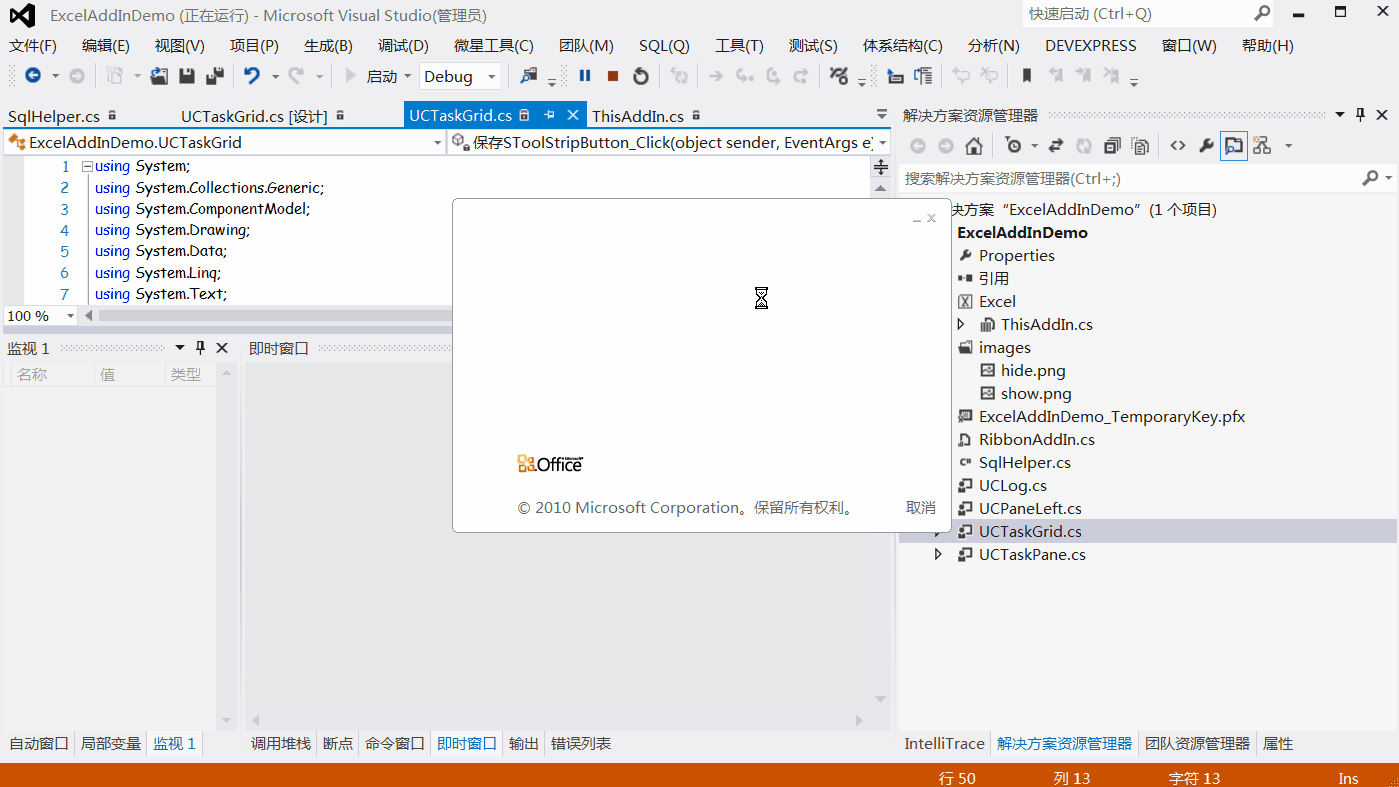
Task: Toggle Preview Selected Items in Solution Explorer
Action: (1234, 146)
